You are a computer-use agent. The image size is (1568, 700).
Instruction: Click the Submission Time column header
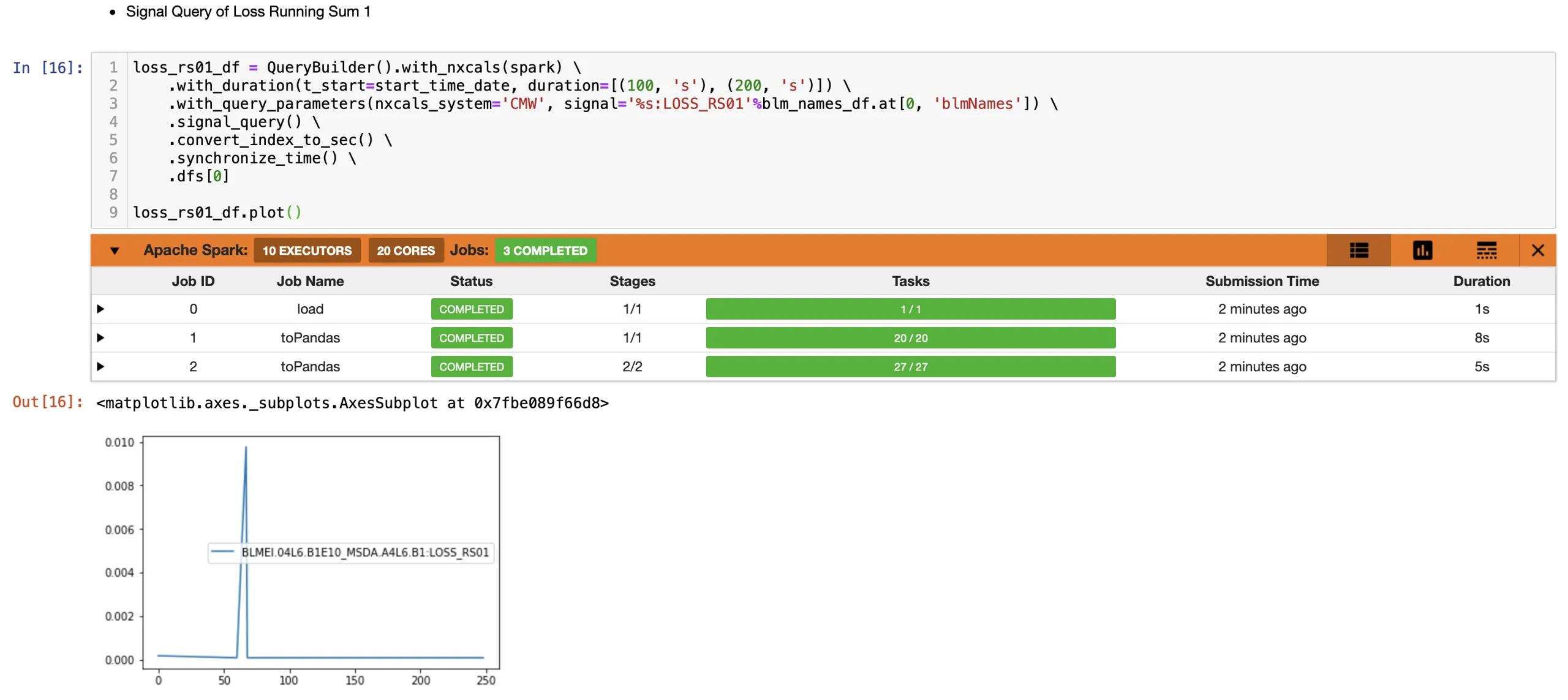pos(1262,280)
